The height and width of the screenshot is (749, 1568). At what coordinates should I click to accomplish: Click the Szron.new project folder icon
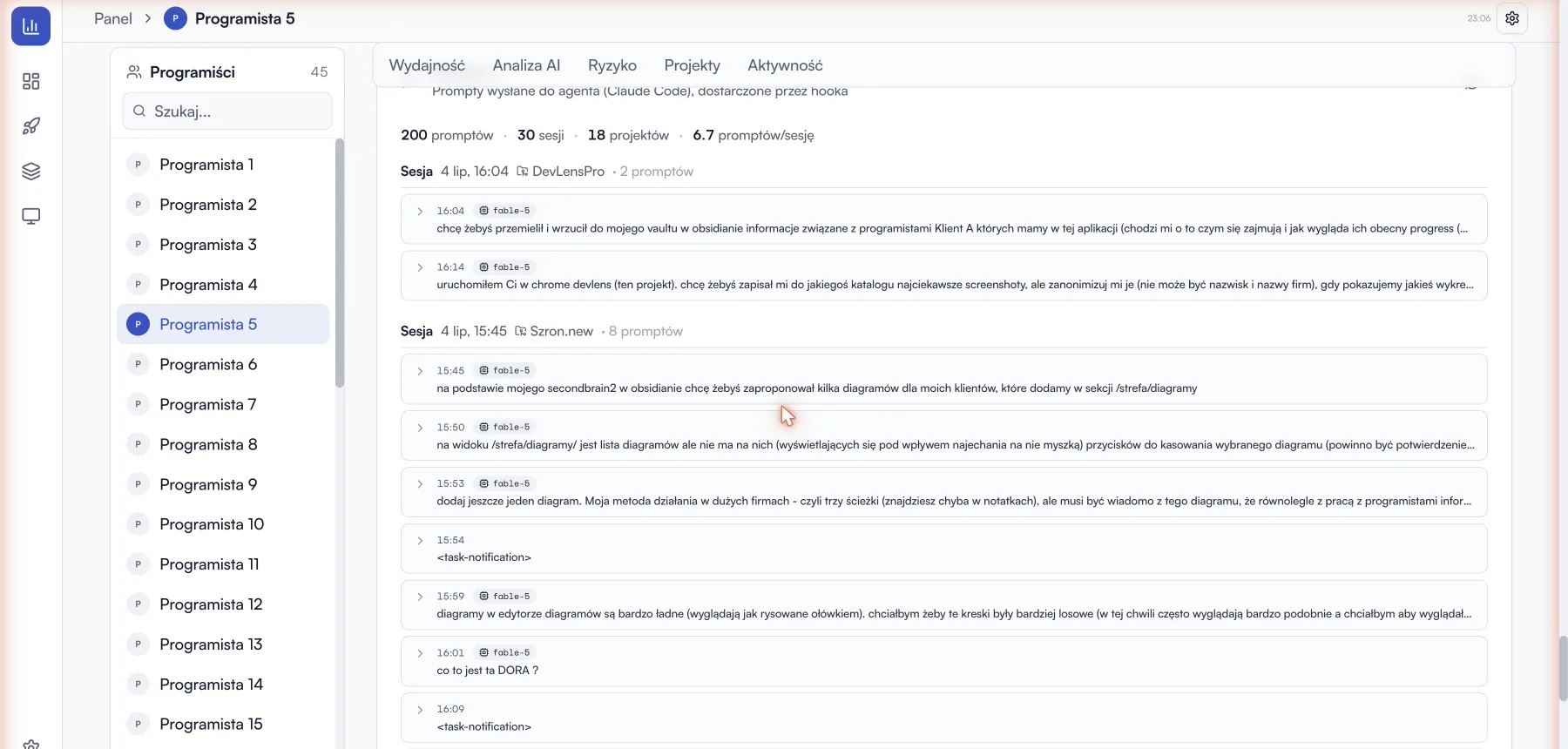[x=521, y=331]
